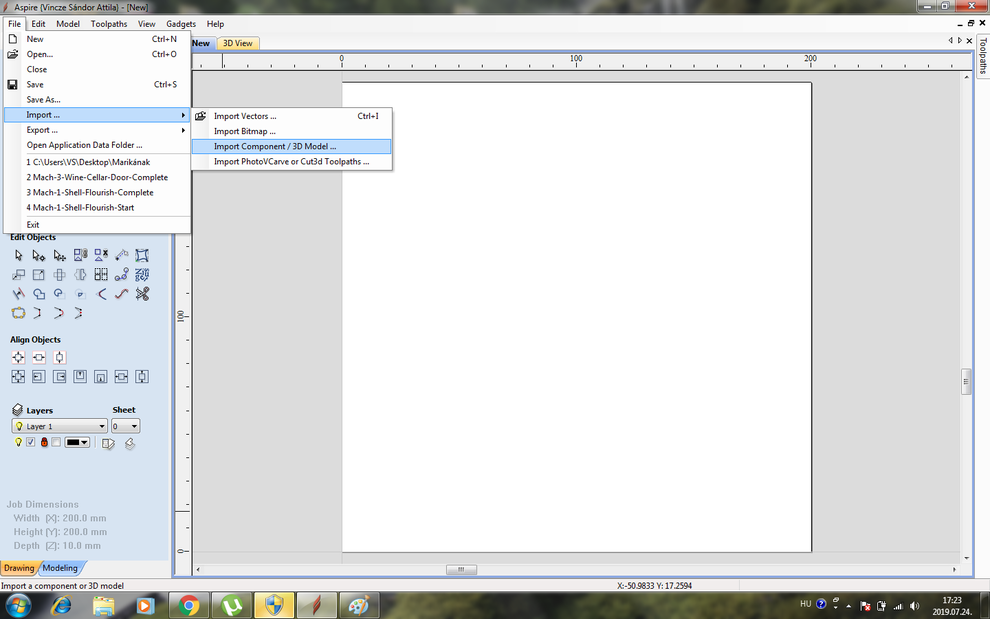Click center vertically in material icon
Screen dimensions: 990x619
(59, 358)
